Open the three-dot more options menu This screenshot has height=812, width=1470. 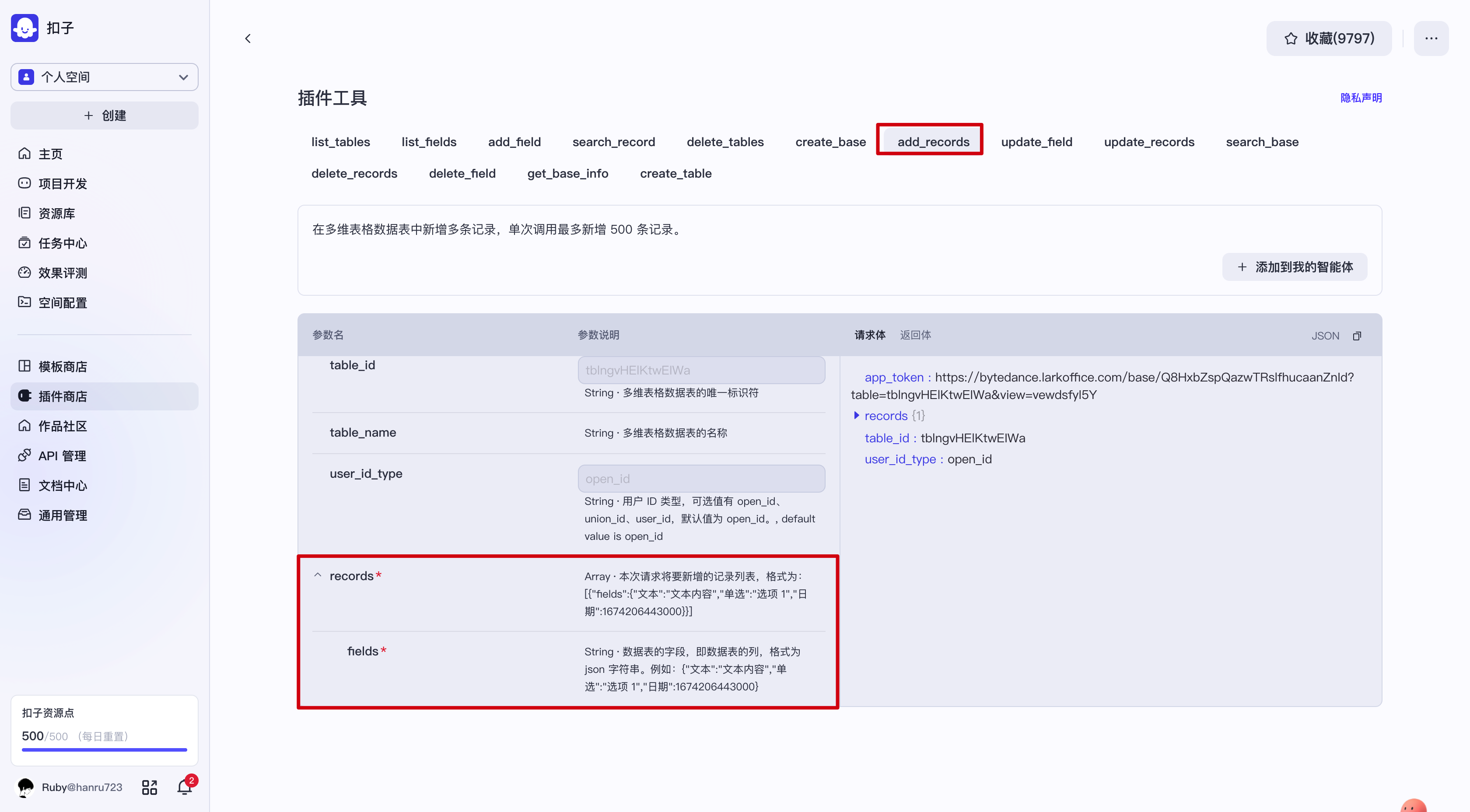(1431, 38)
